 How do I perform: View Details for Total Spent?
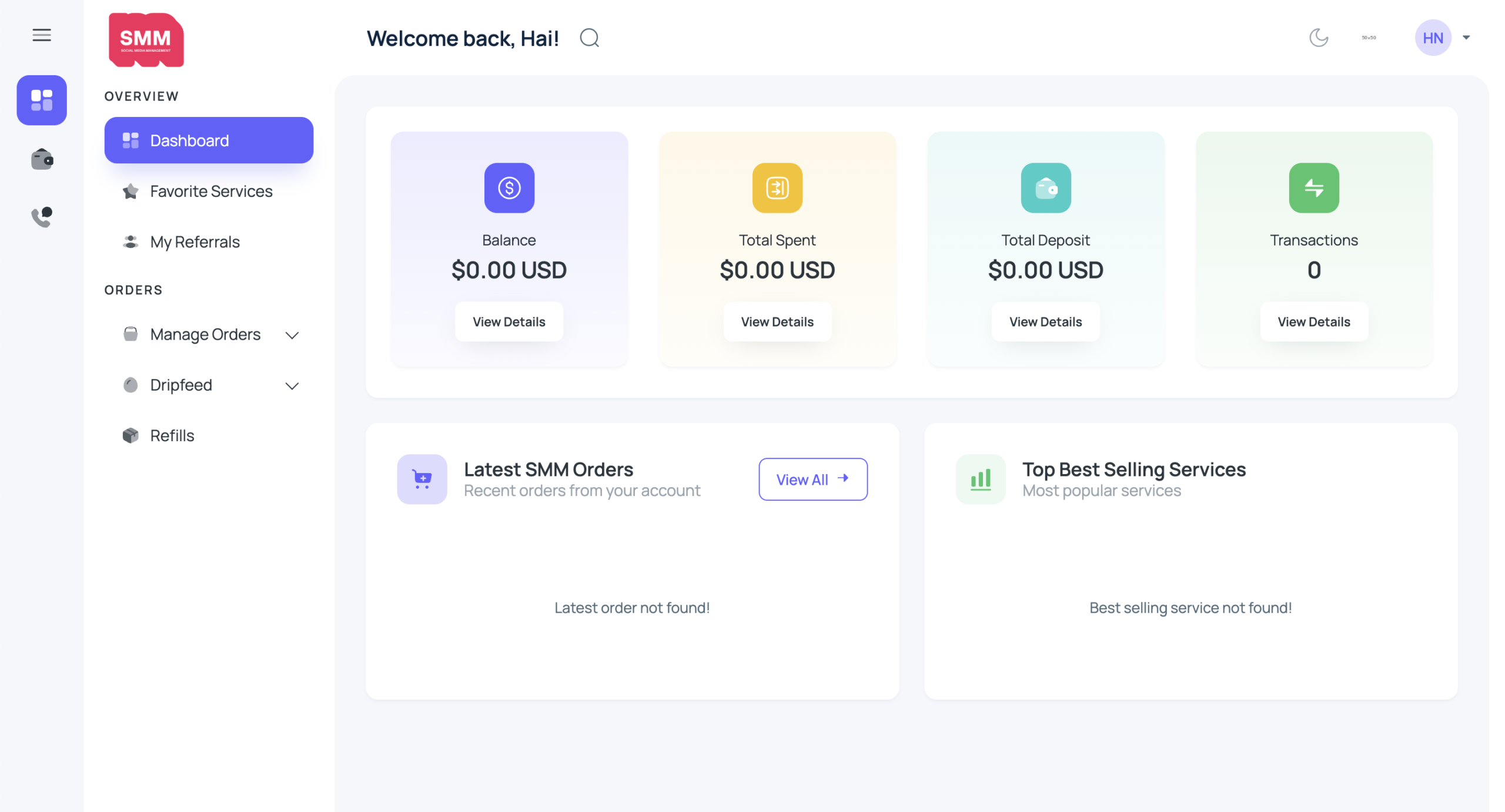click(x=777, y=322)
